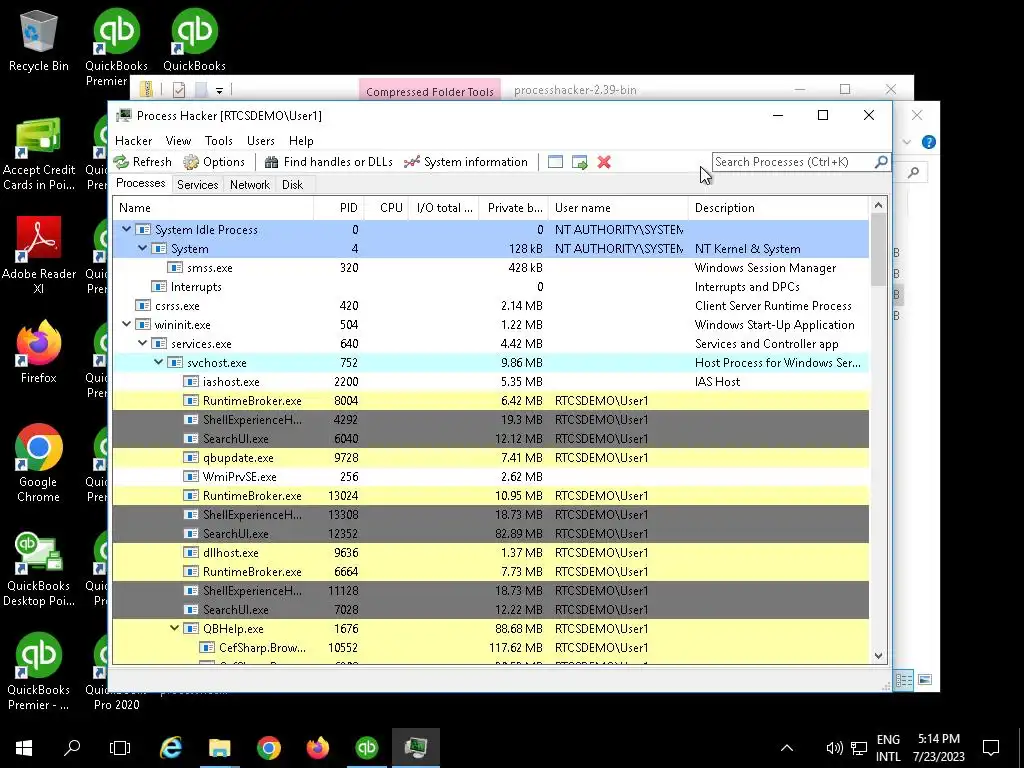Click find window and thread icon
This screenshot has width=1024, height=768.
579,162
